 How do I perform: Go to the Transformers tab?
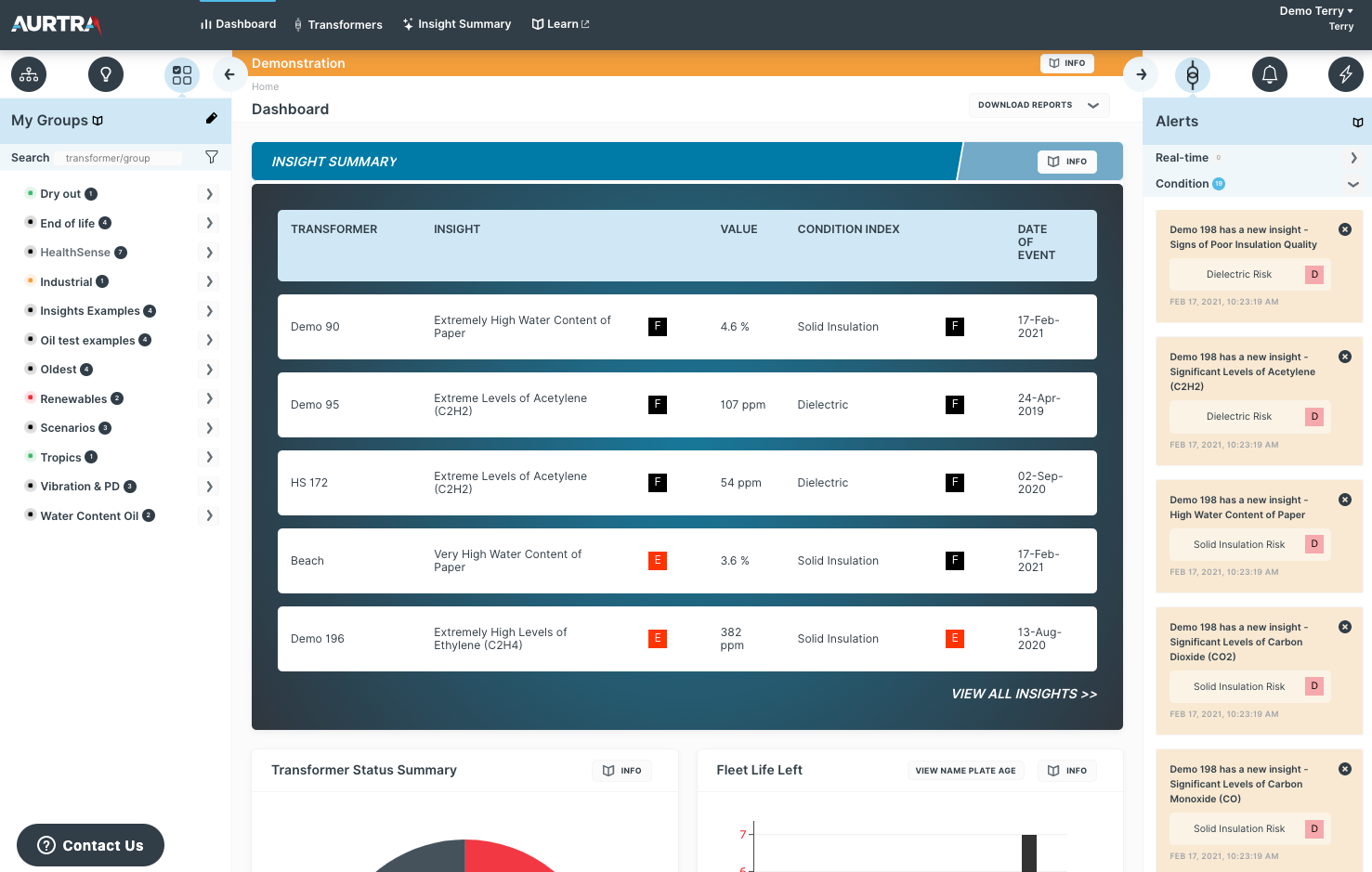click(338, 25)
